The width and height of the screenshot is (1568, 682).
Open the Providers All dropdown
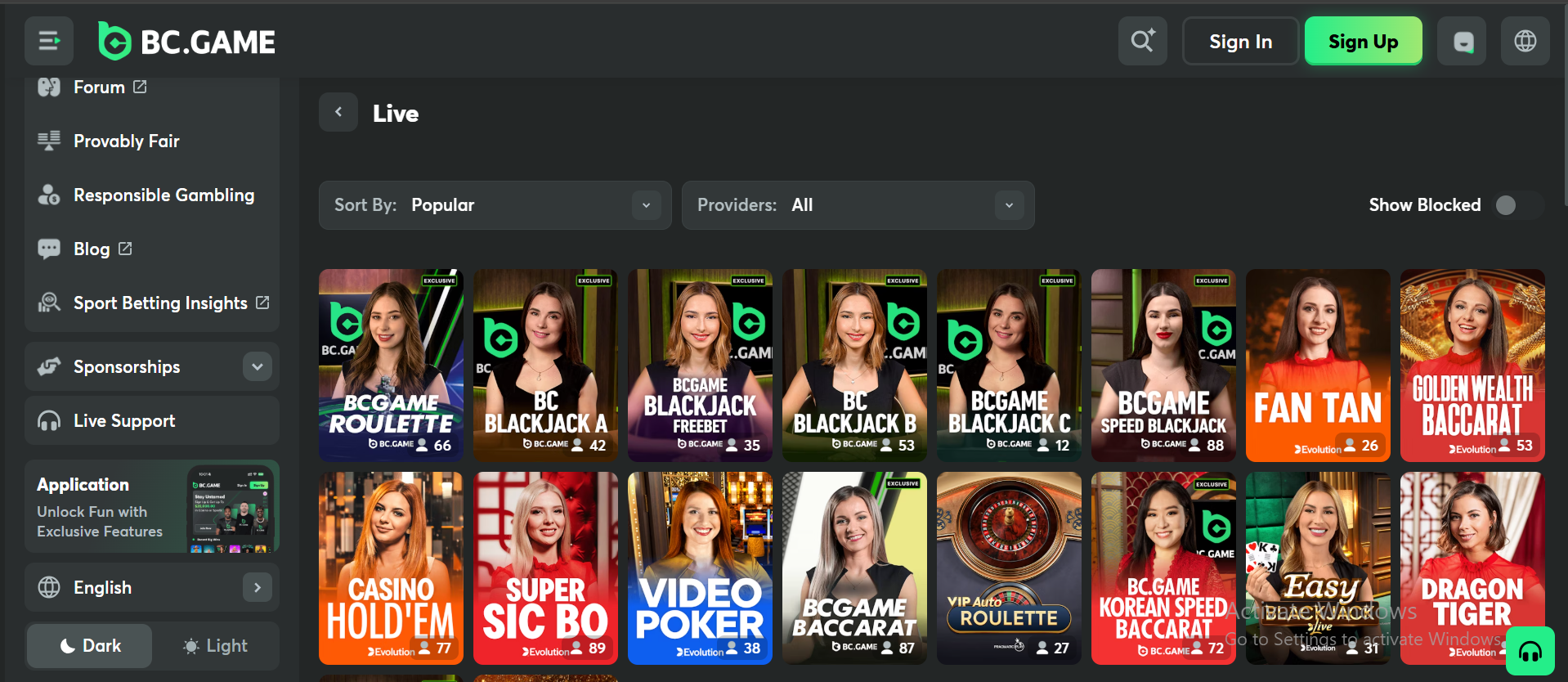point(858,205)
